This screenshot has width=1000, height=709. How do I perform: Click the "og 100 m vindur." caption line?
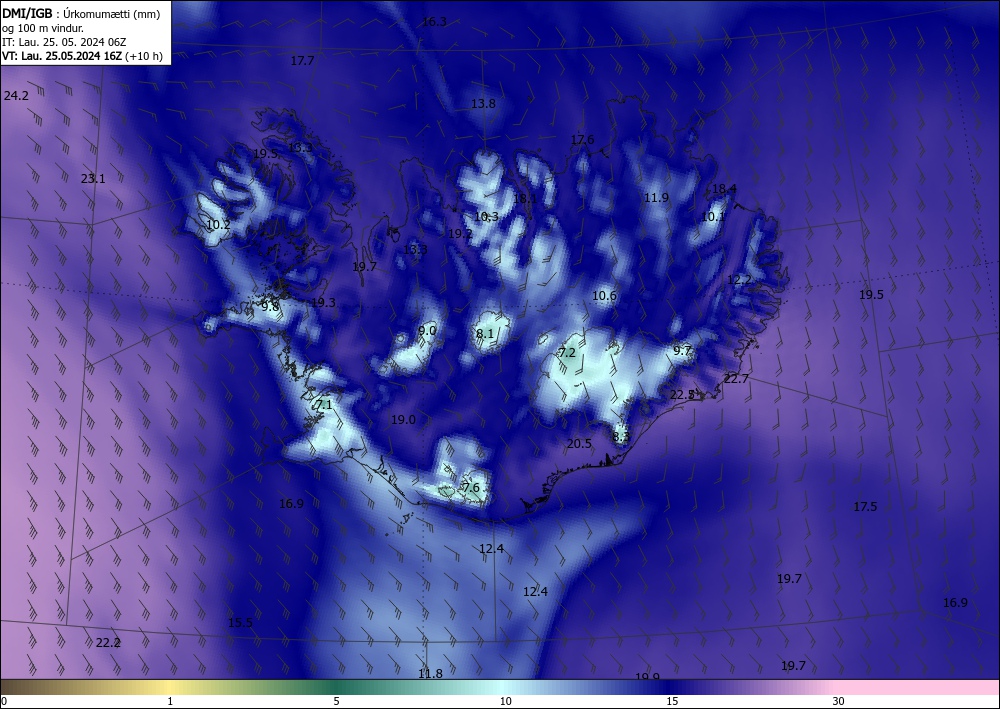point(43,28)
